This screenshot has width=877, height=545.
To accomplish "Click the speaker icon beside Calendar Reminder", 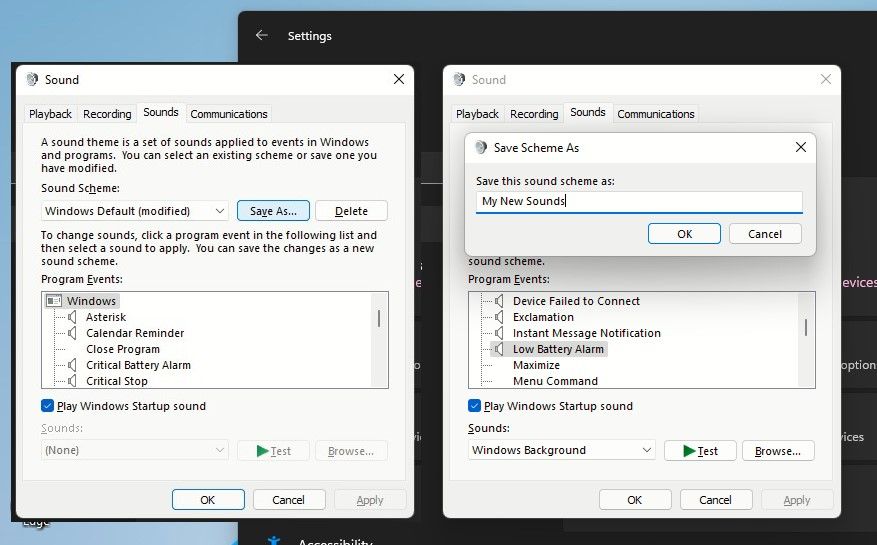I will click(x=72, y=333).
